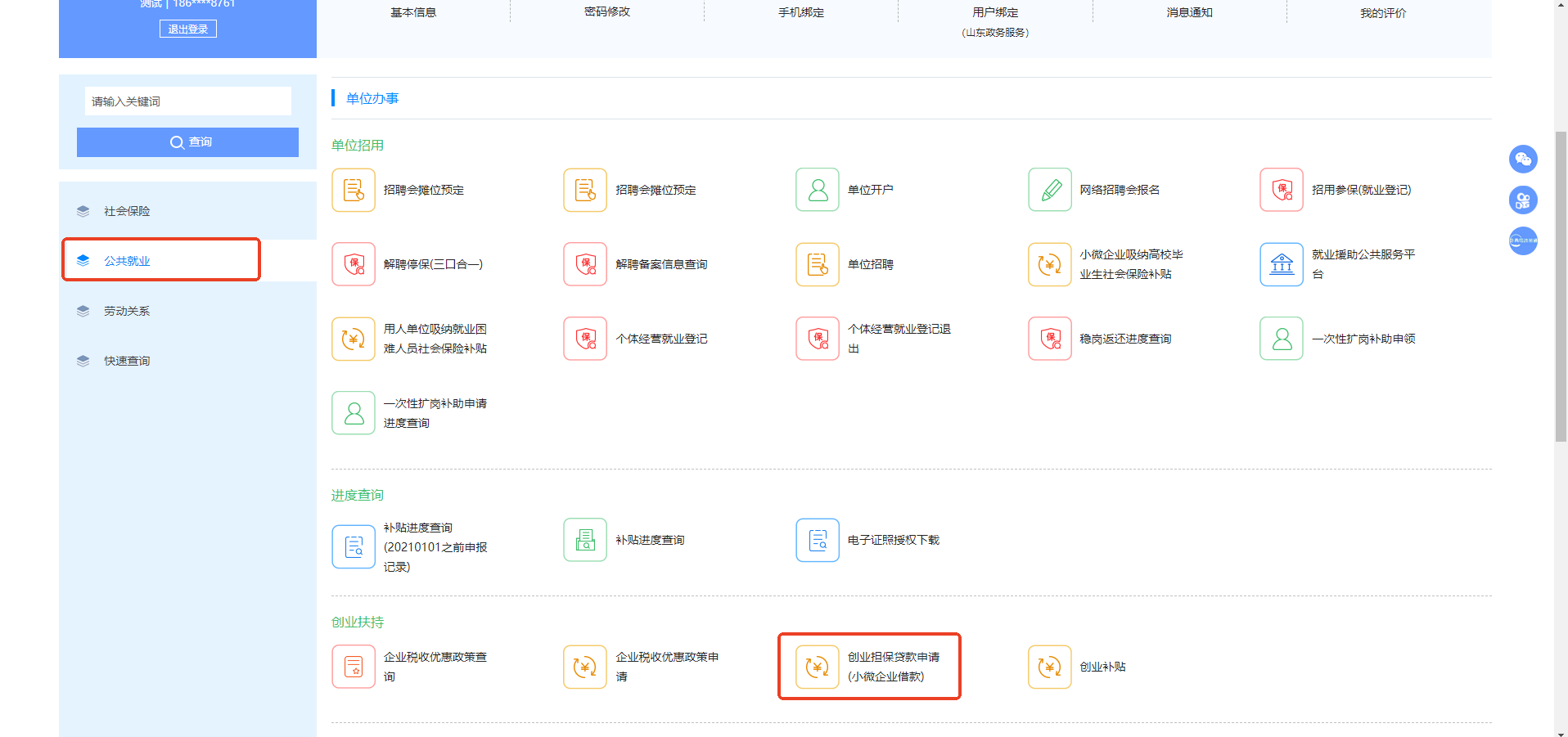The height and width of the screenshot is (737, 1568).
Task: Select 社会保险 in the left sidebar
Action: [x=127, y=211]
